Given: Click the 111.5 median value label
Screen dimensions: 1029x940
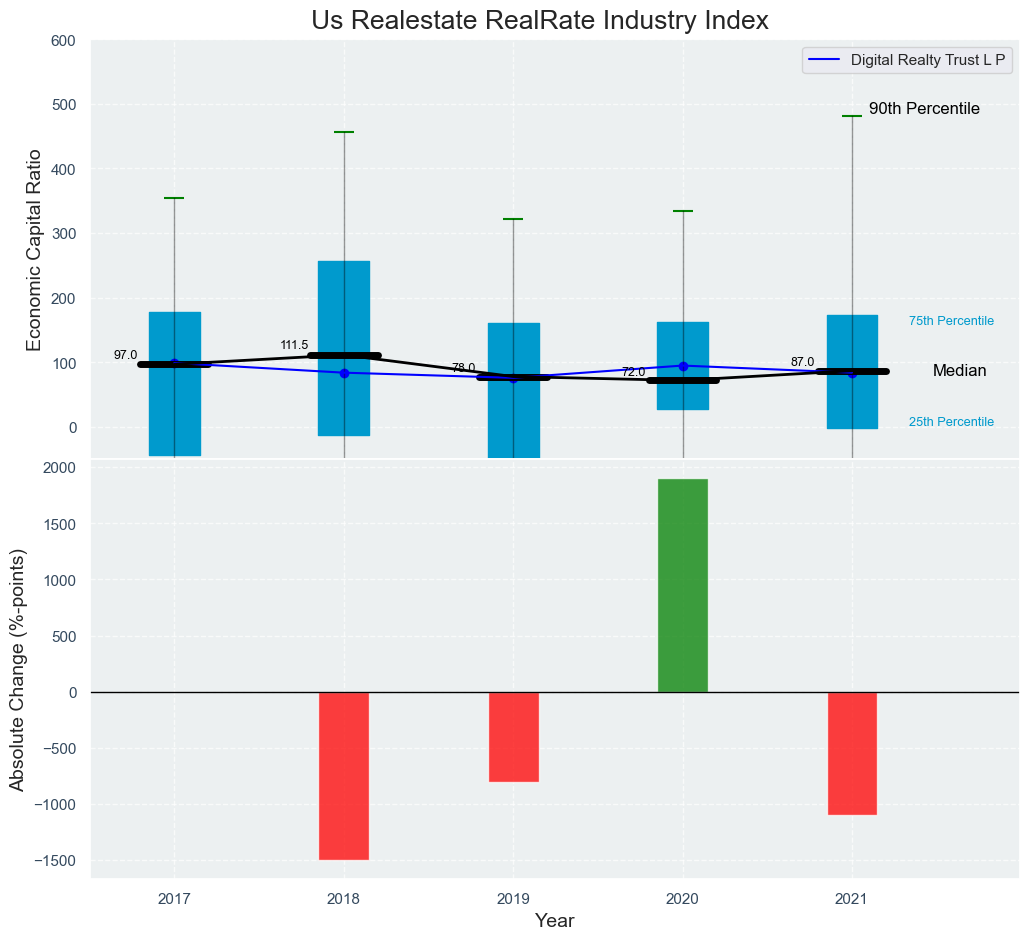Looking at the screenshot, I should [294, 345].
